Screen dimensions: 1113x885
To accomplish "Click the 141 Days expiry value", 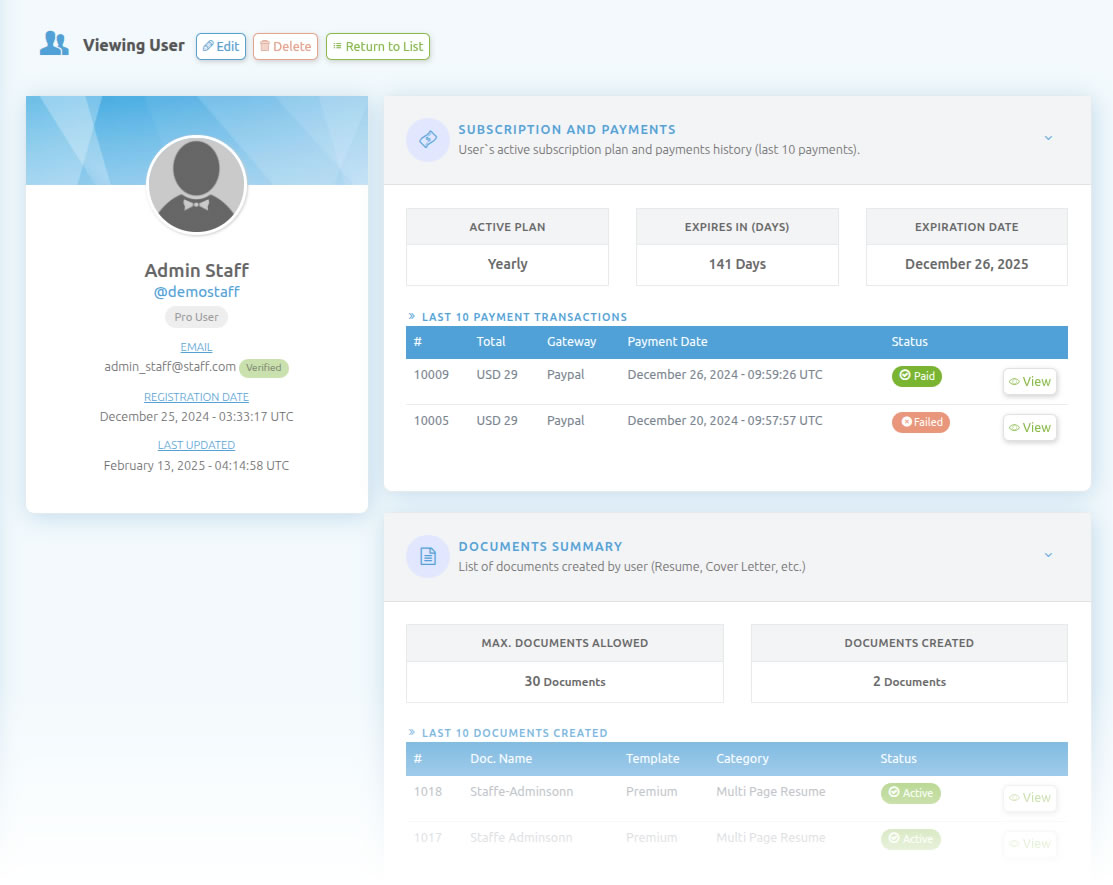I will 737,264.
